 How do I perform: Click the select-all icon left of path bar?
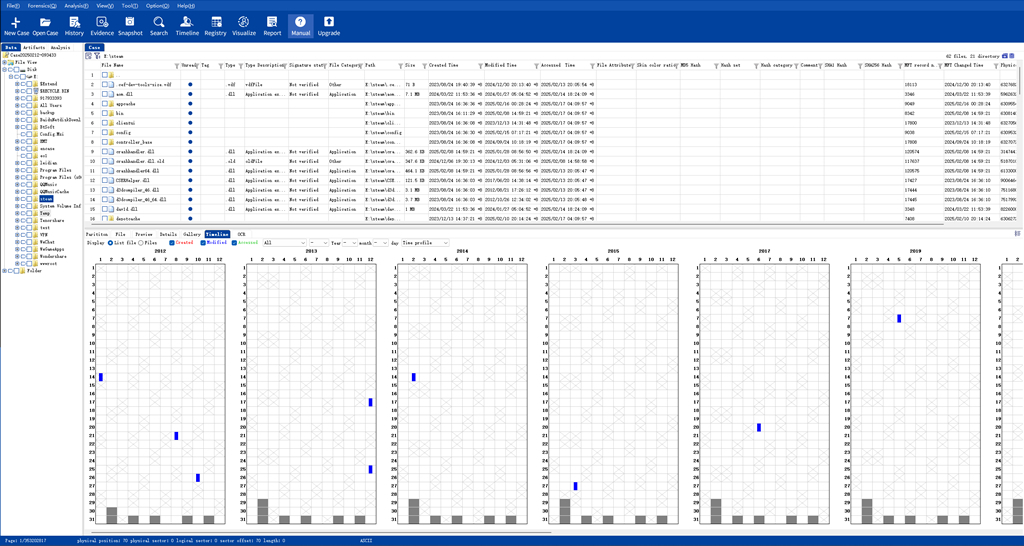coord(89,56)
